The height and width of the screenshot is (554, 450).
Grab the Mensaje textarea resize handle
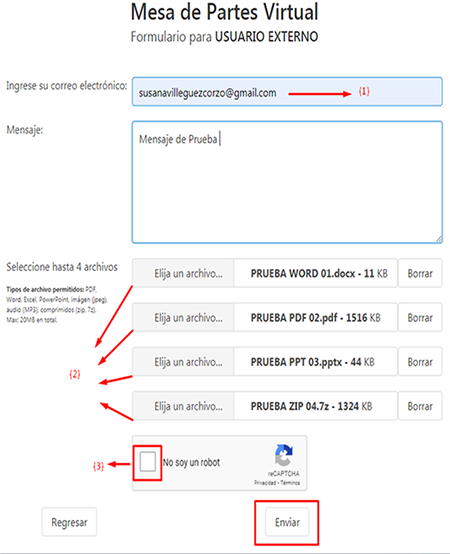tap(438, 239)
